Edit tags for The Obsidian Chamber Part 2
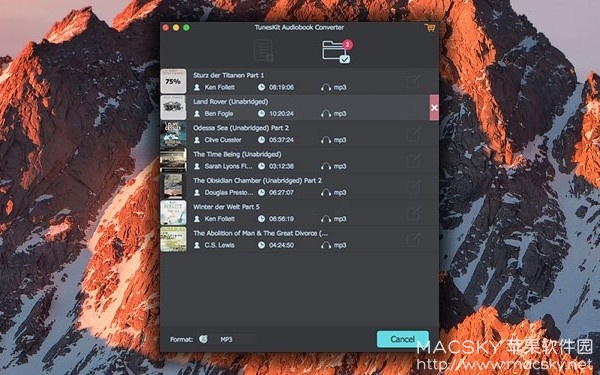The height and width of the screenshot is (375, 600). click(414, 186)
